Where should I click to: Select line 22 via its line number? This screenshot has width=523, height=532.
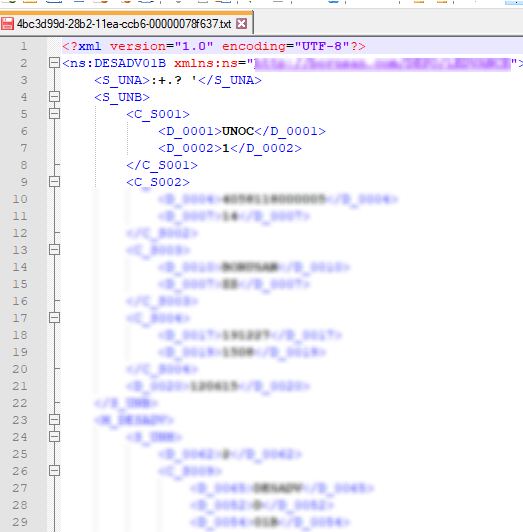(x=20, y=403)
